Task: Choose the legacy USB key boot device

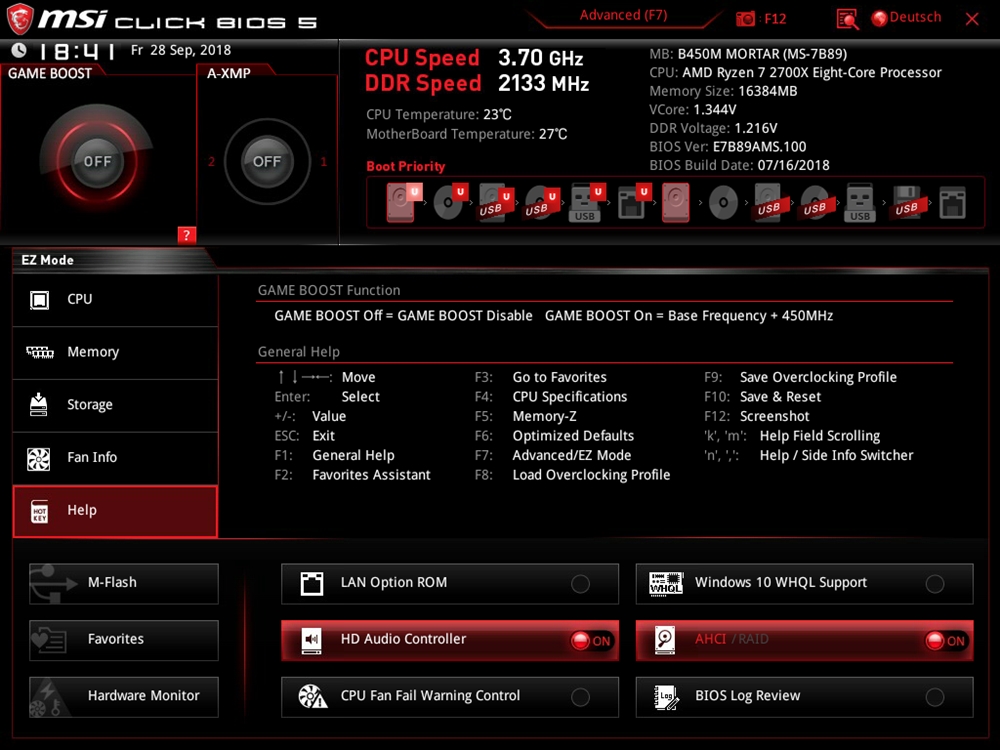Action: pyautogui.click(x=860, y=203)
